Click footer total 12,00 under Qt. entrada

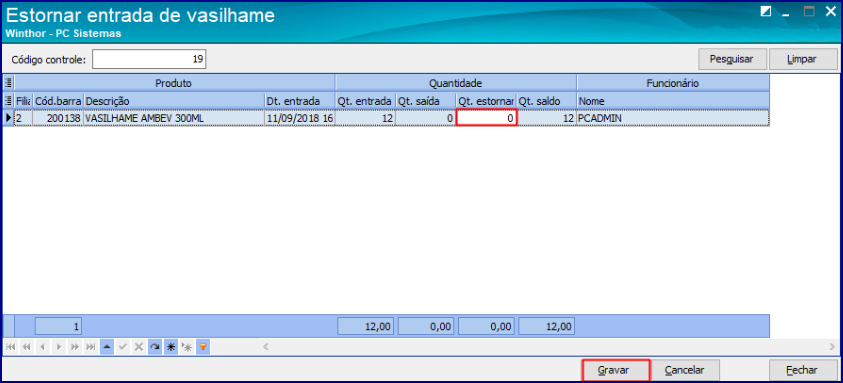point(366,326)
